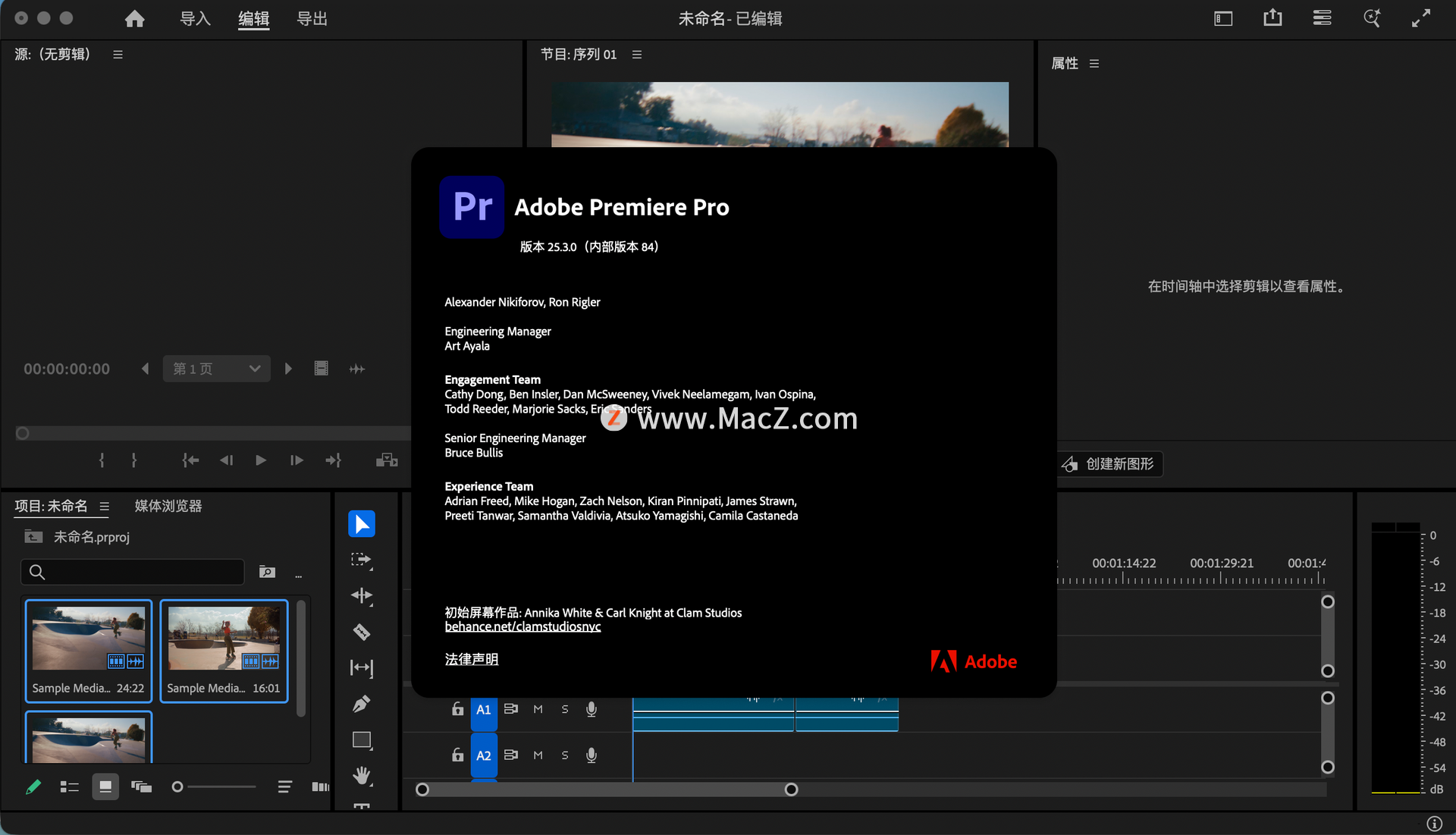This screenshot has width=1456, height=835.
Task: Select the Rectangle shape tool
Action: 362,739
